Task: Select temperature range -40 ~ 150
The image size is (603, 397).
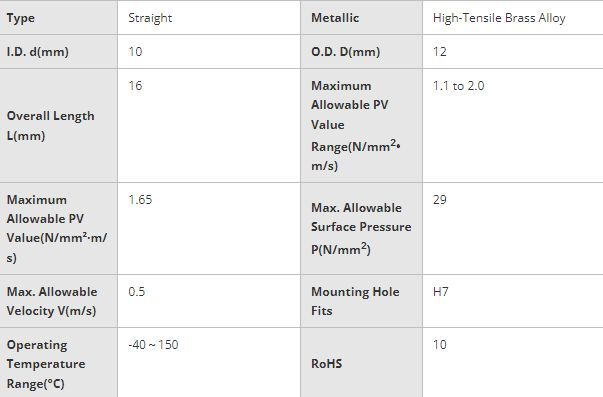Action: [x=153, y=345]
